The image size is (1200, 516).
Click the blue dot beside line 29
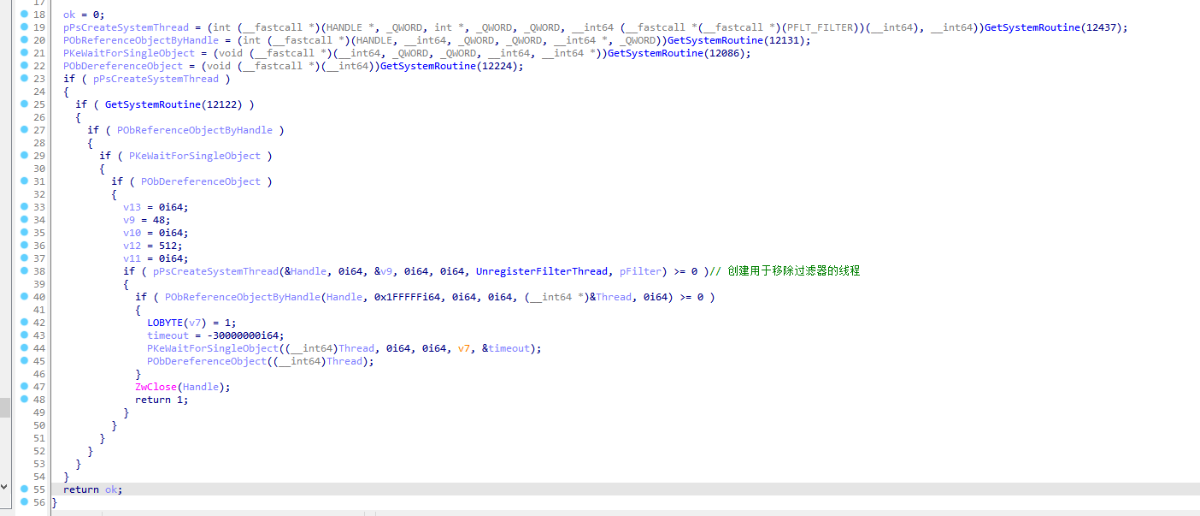(24, 156)
